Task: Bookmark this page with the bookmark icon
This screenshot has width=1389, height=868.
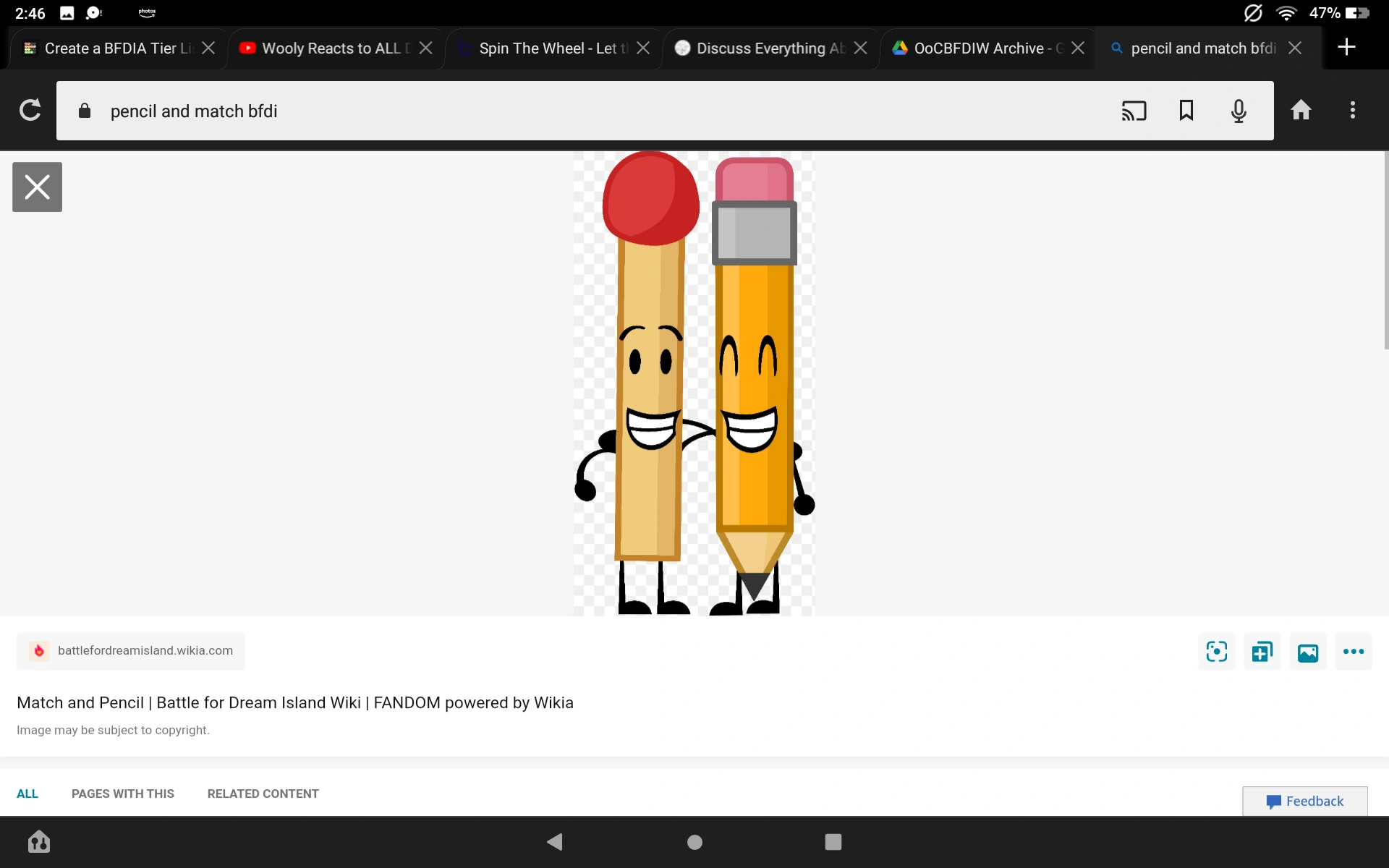Action: coord(1186,111)
